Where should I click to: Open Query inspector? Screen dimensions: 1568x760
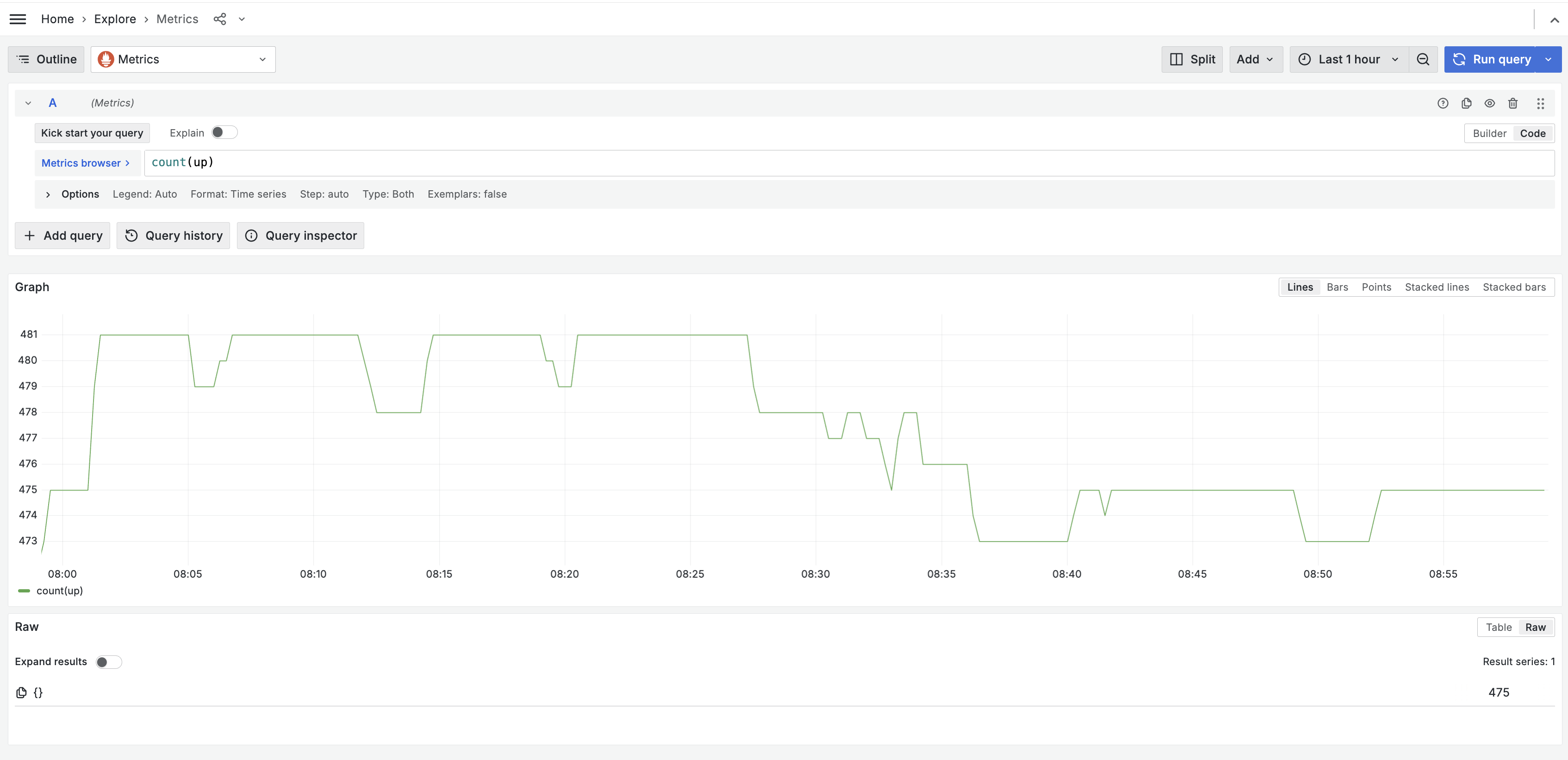[301, 236]
